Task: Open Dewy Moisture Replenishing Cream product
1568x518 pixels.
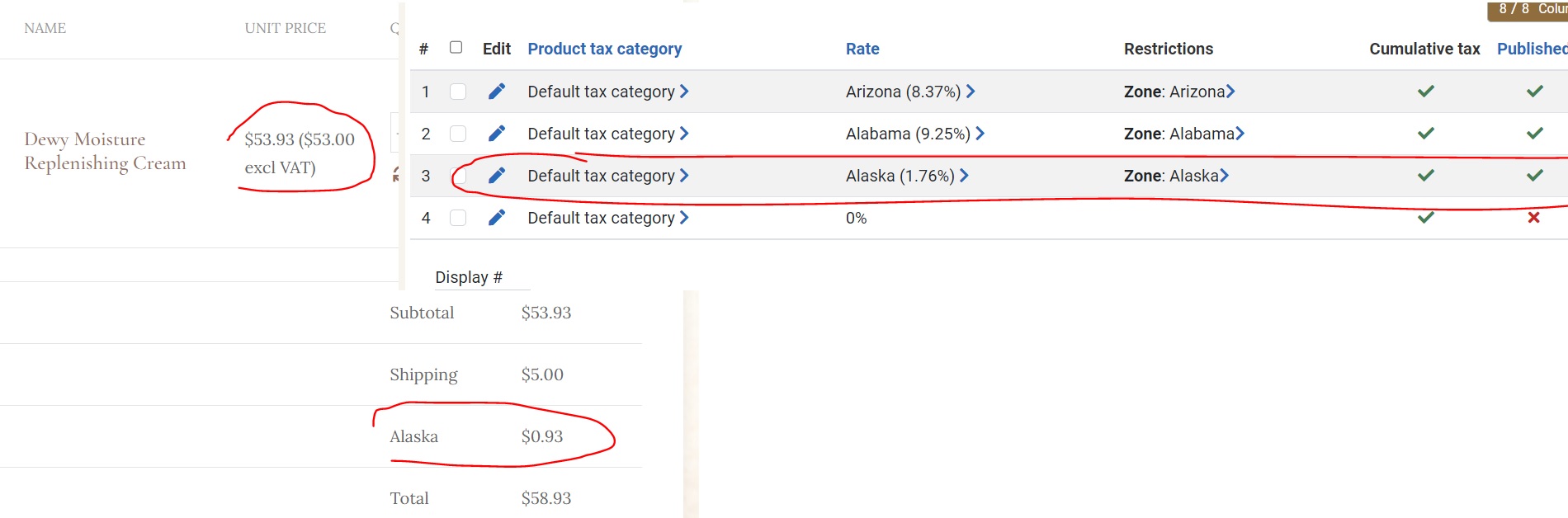Action: point(105,151)
